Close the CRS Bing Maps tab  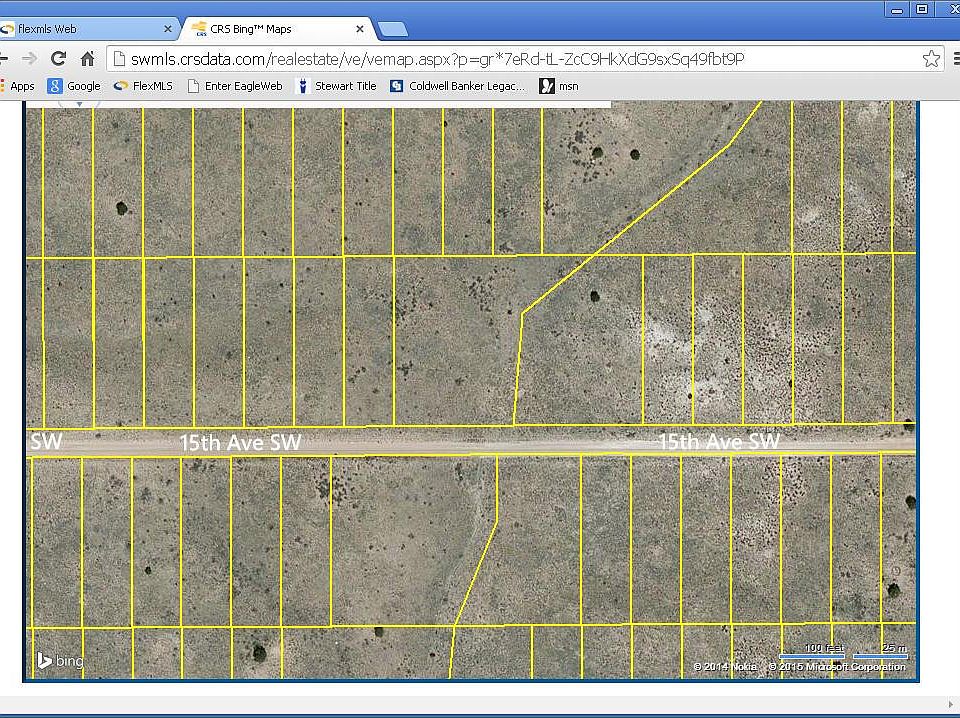click(361, 29)
